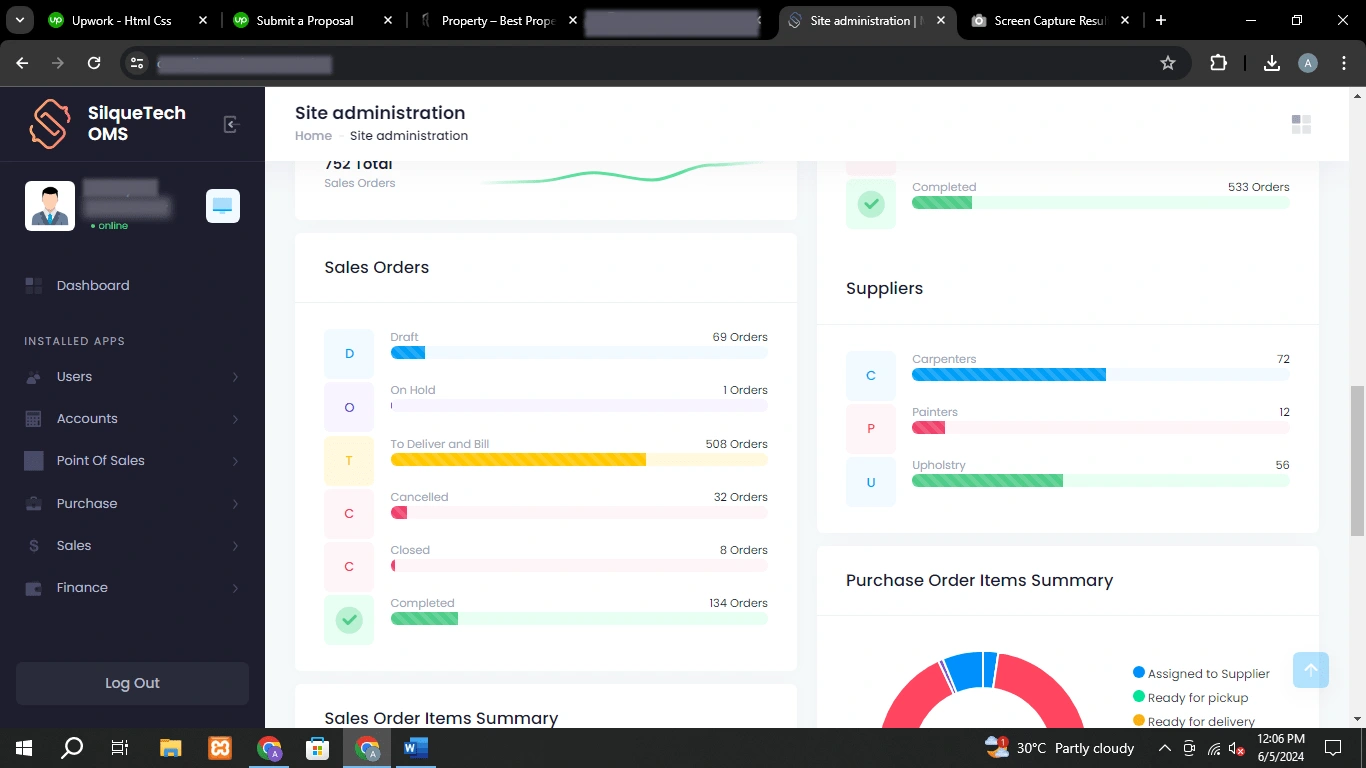
Task: Collapse the sidebar using the toggle icon
Action: click(231, 124)
